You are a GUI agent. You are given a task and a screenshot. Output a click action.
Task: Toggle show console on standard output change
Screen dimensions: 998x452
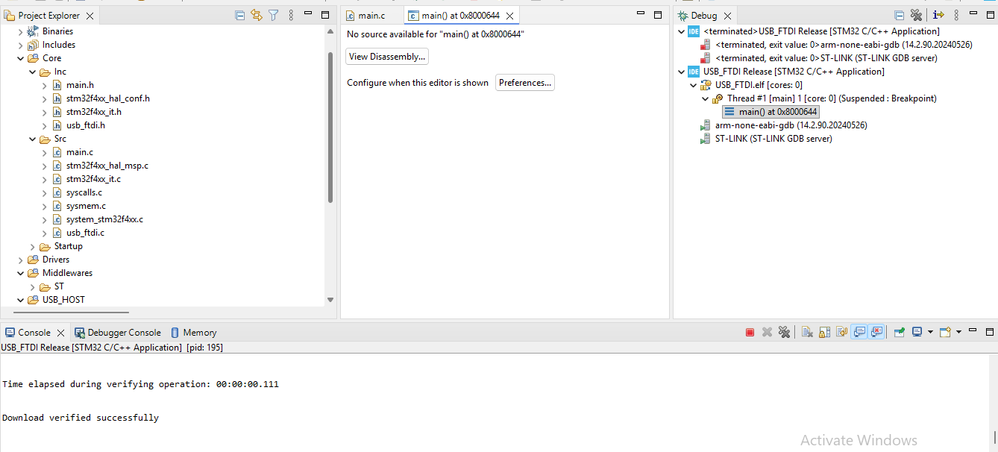pos(859,332)
